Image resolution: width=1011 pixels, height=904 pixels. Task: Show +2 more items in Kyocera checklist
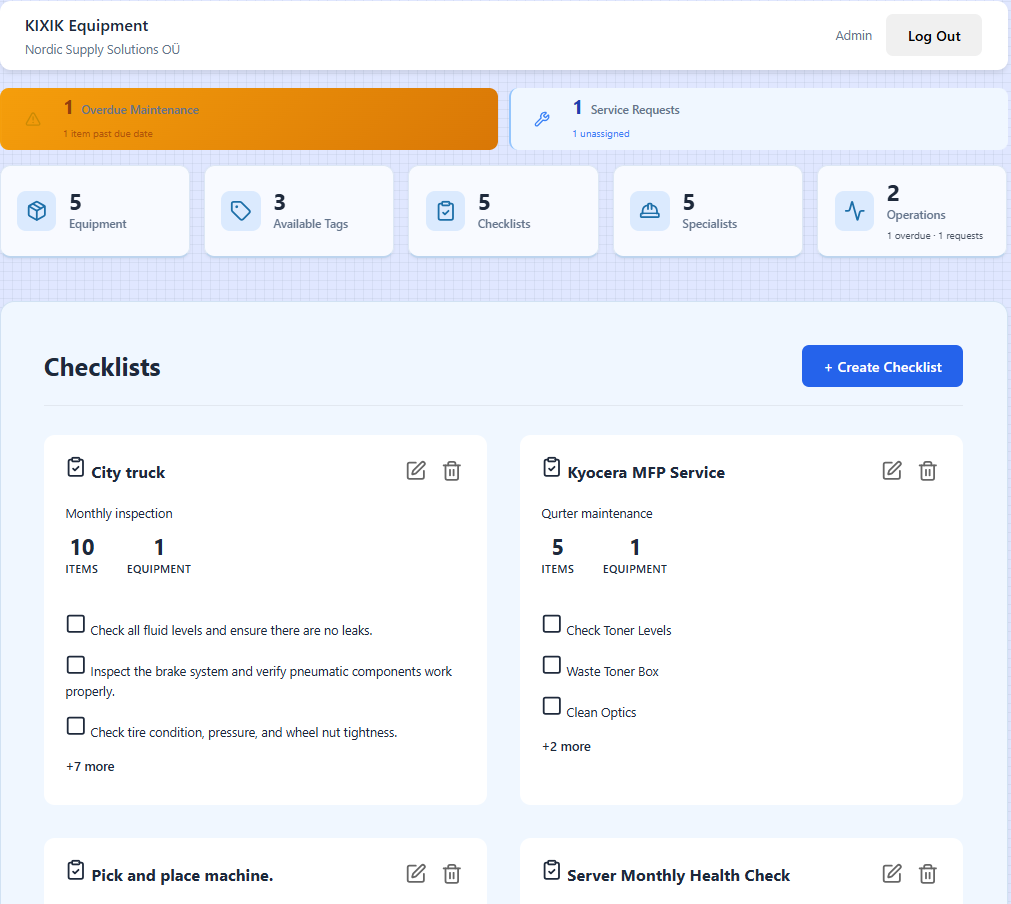coord(566,747)
